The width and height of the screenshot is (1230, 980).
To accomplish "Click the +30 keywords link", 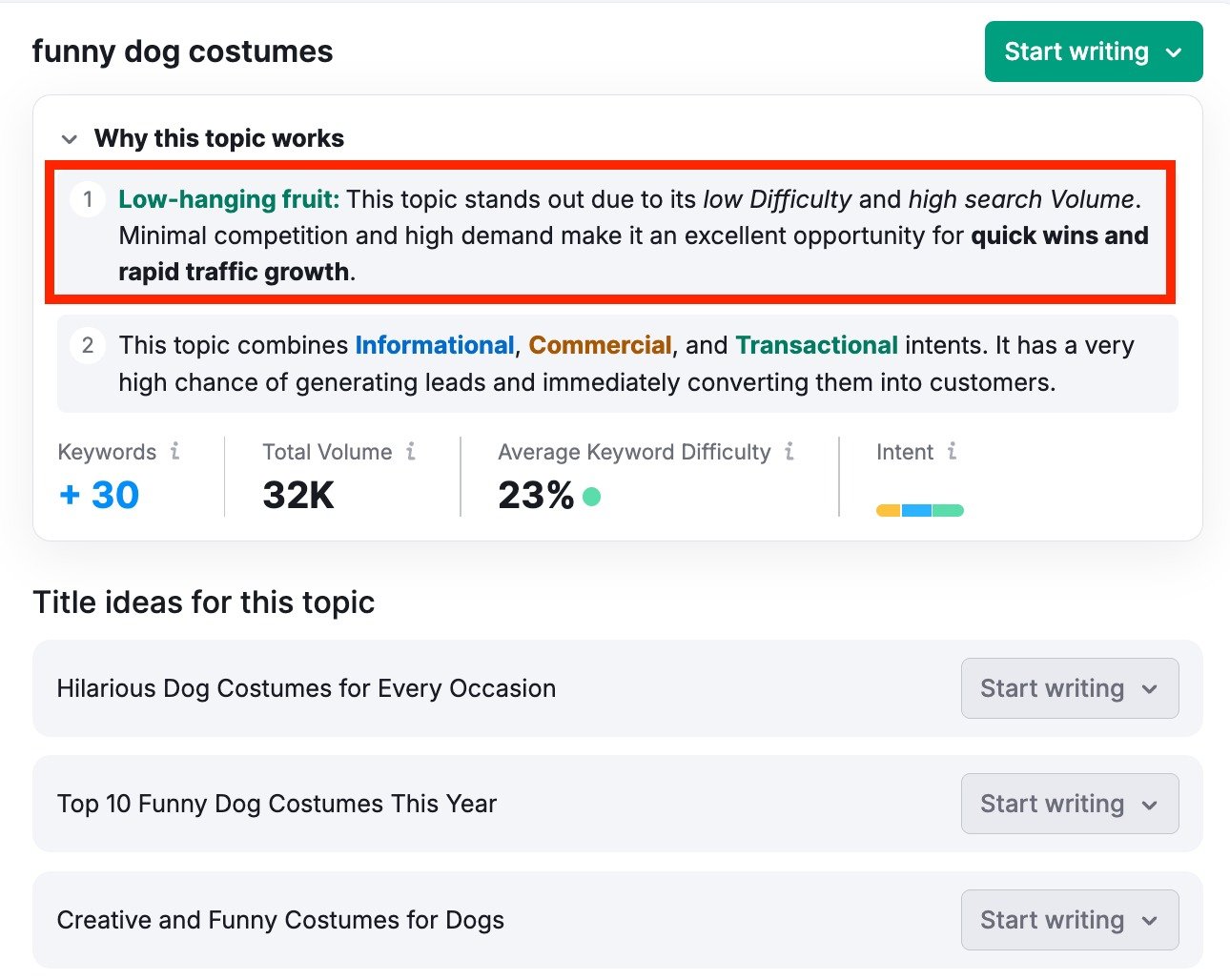I will click(x=98, y=495).
